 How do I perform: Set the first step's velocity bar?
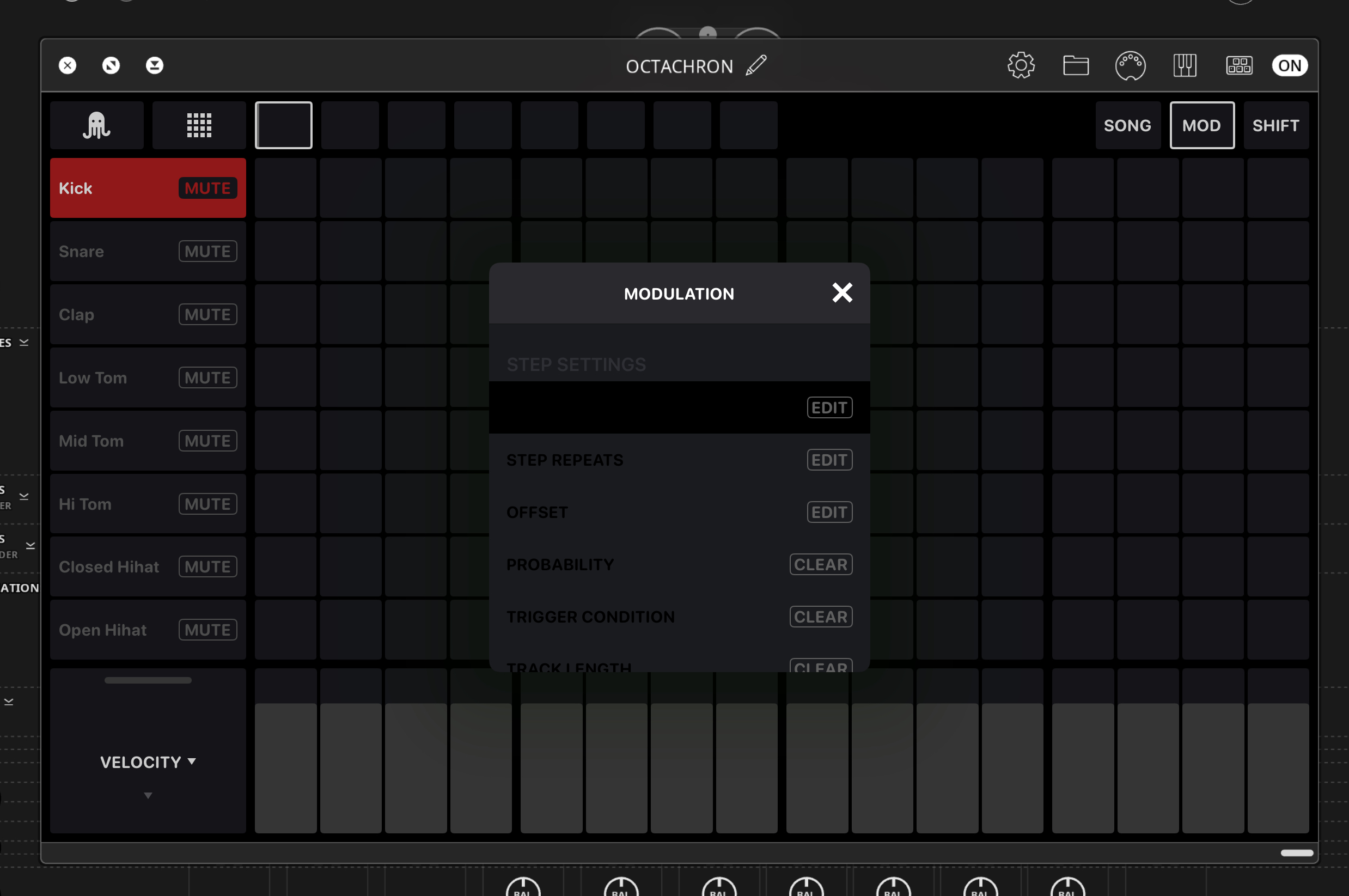[x=286, y=768]
